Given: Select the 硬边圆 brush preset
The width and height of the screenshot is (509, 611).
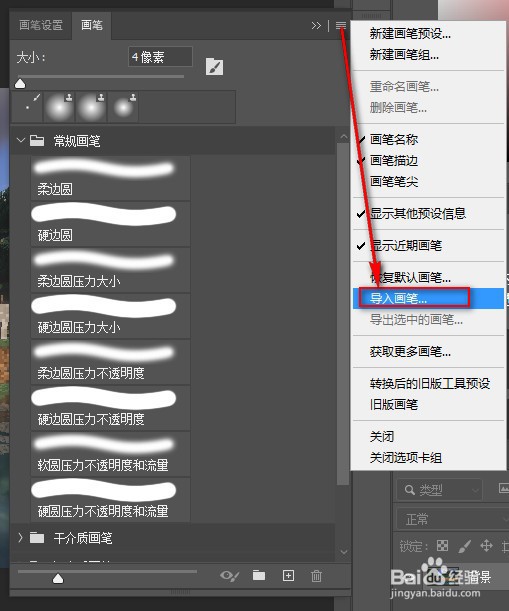Looking at the screenshot, I should pos(110,224).
